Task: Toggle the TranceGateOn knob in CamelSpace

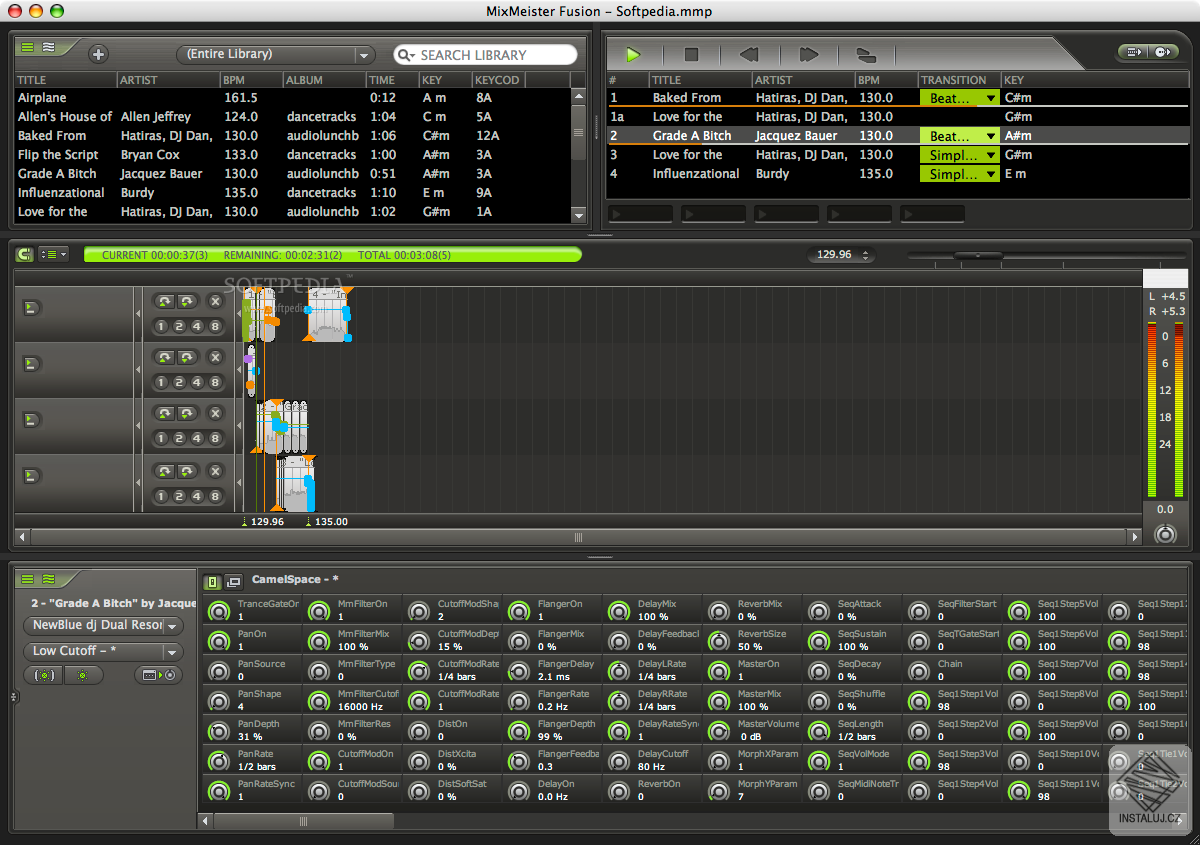Action: point(219,611)
